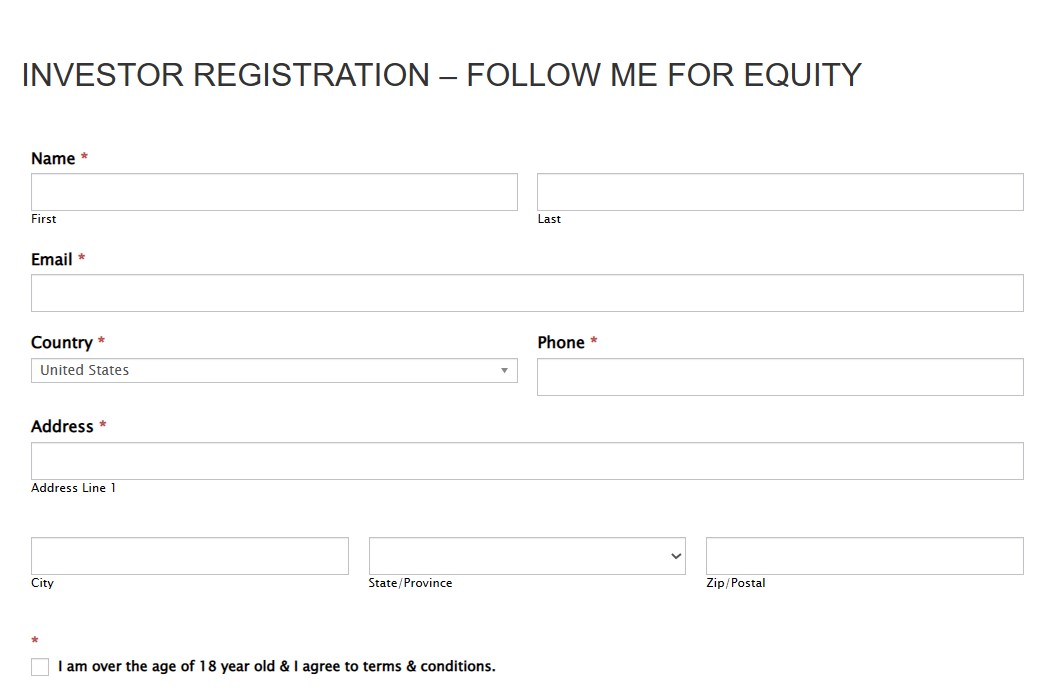
Task: Click the Investor Registration page heading
Action: (441, 75)
